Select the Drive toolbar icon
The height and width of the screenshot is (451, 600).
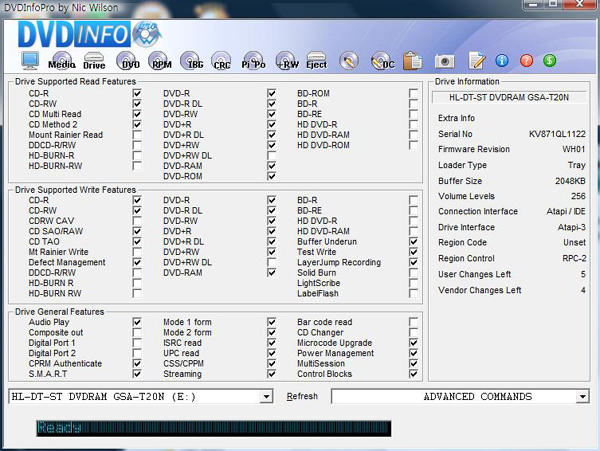point(94,61)
